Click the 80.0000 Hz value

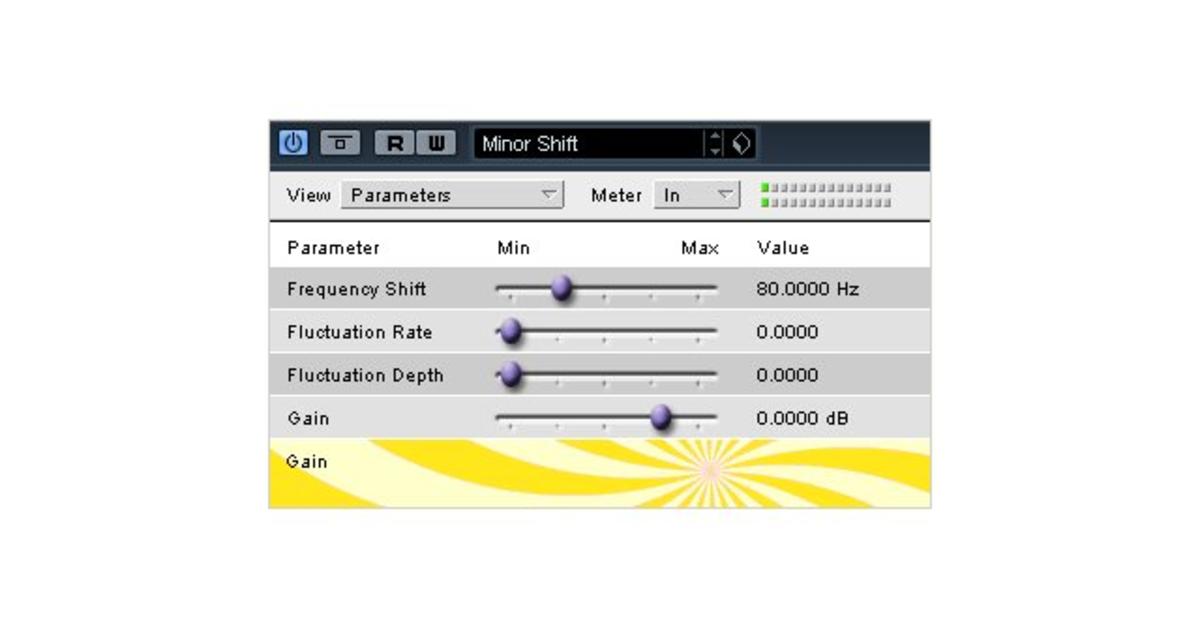(807, 289)
